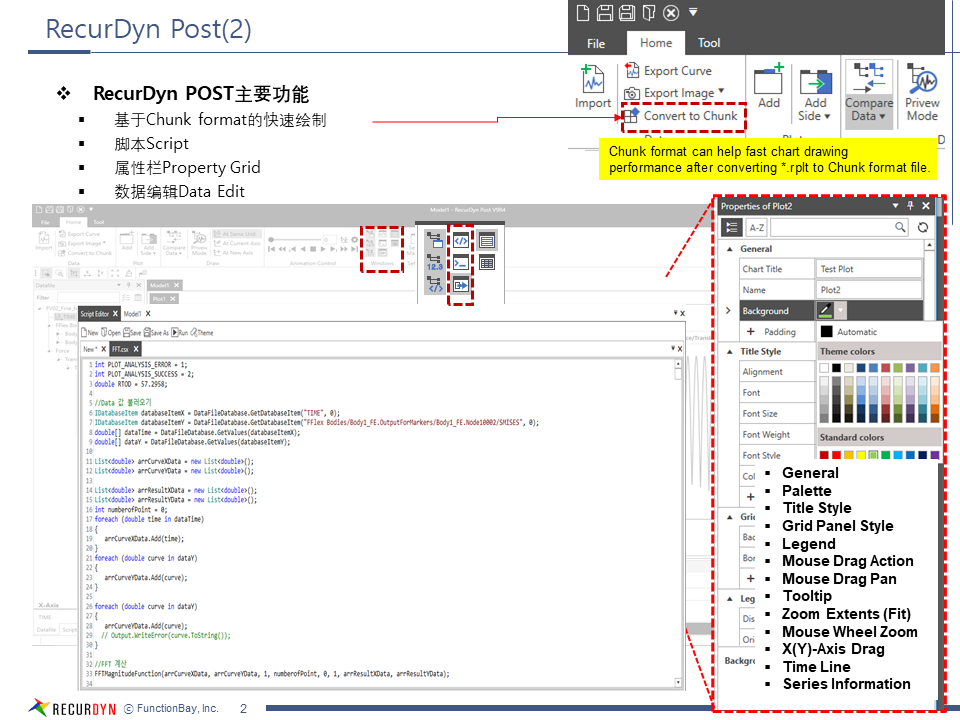
Task: Open the Export Image dropdown
Action: point(721,92)
